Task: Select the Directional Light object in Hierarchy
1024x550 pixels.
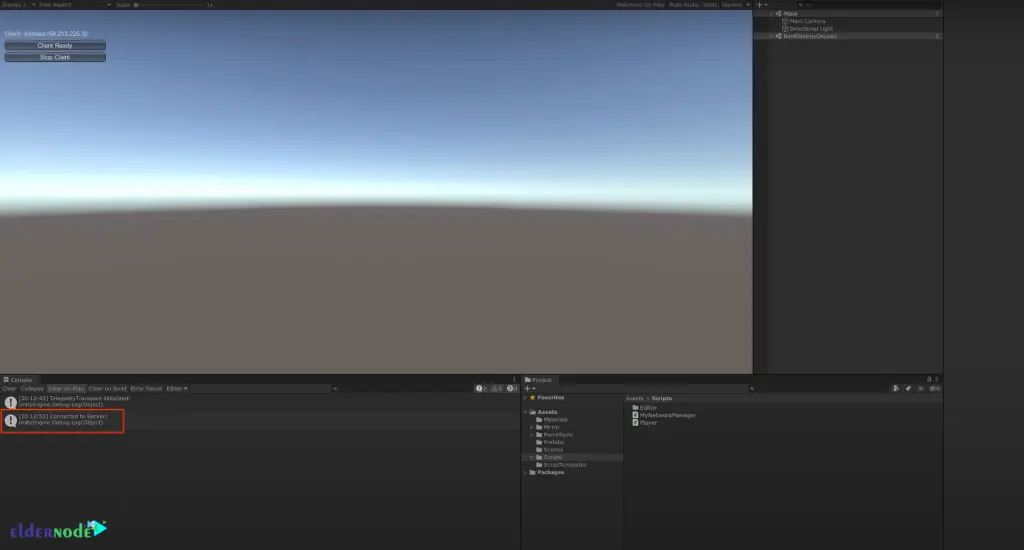Action: point(810,29)
